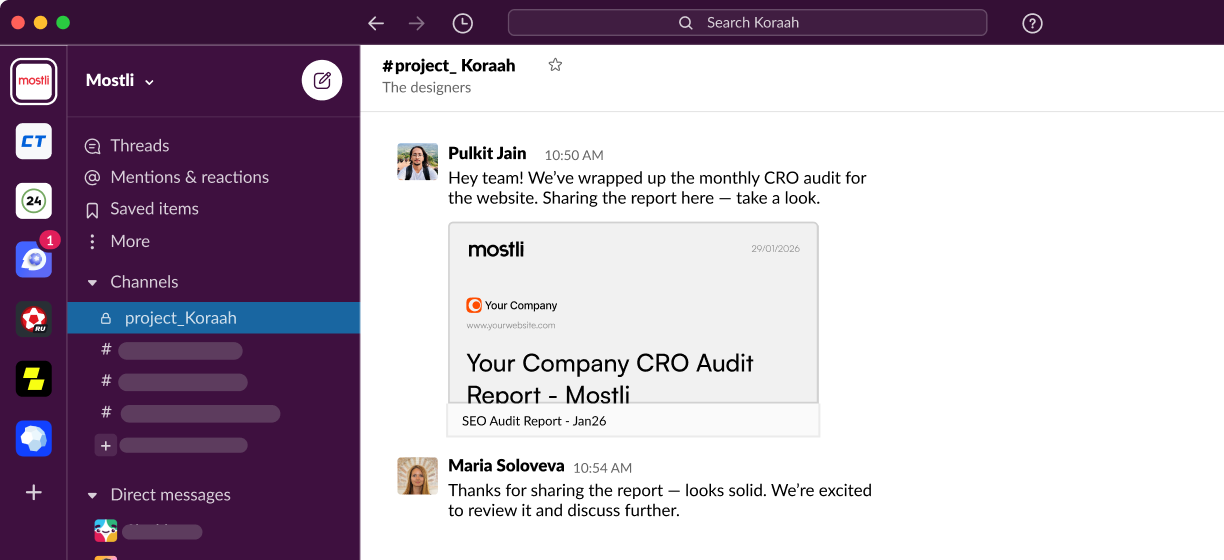The width and height of the screenshot is (1224, 560).
Task: Click the compose new message button
Action: 322,81
